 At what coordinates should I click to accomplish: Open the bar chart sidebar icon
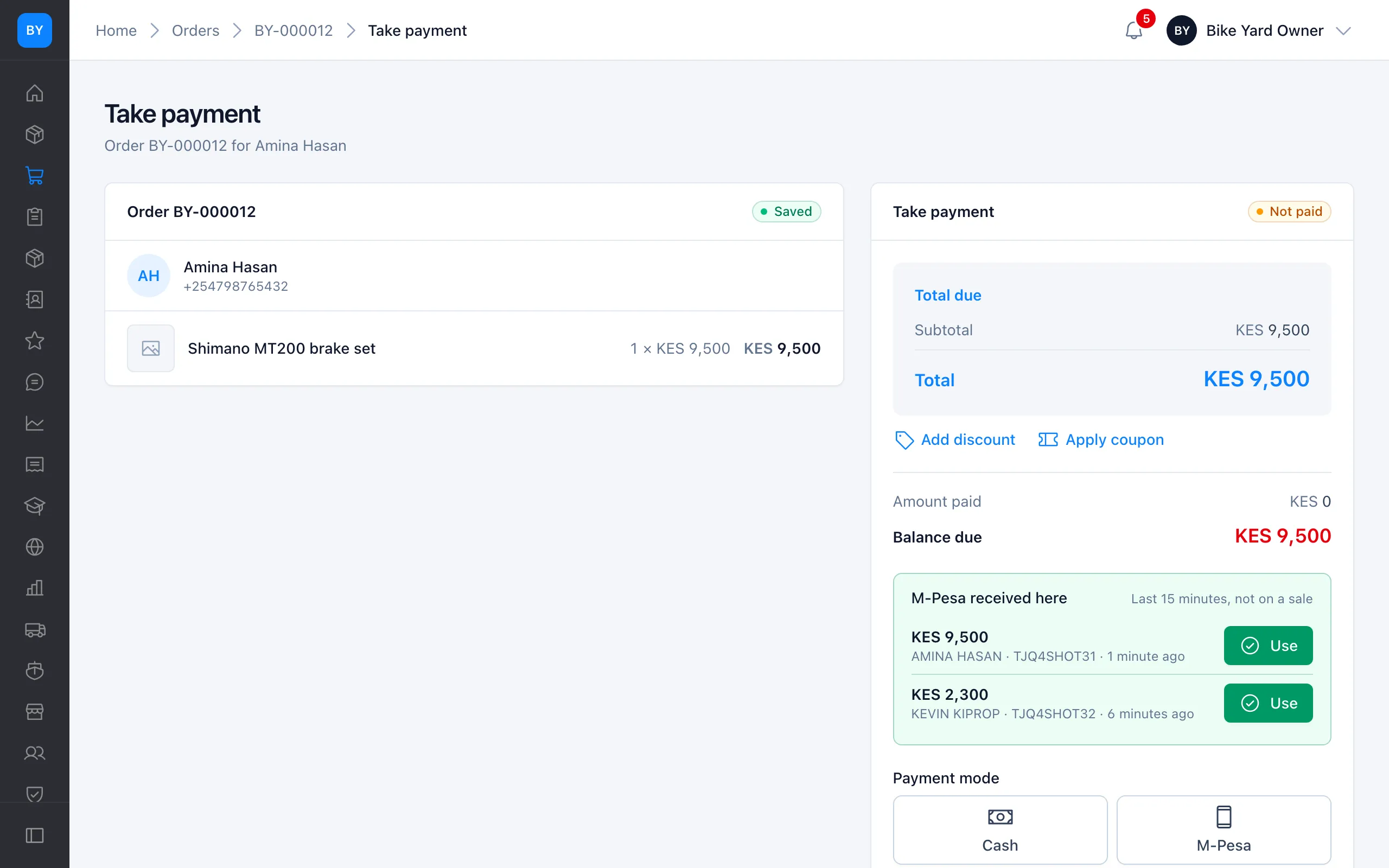34,589
